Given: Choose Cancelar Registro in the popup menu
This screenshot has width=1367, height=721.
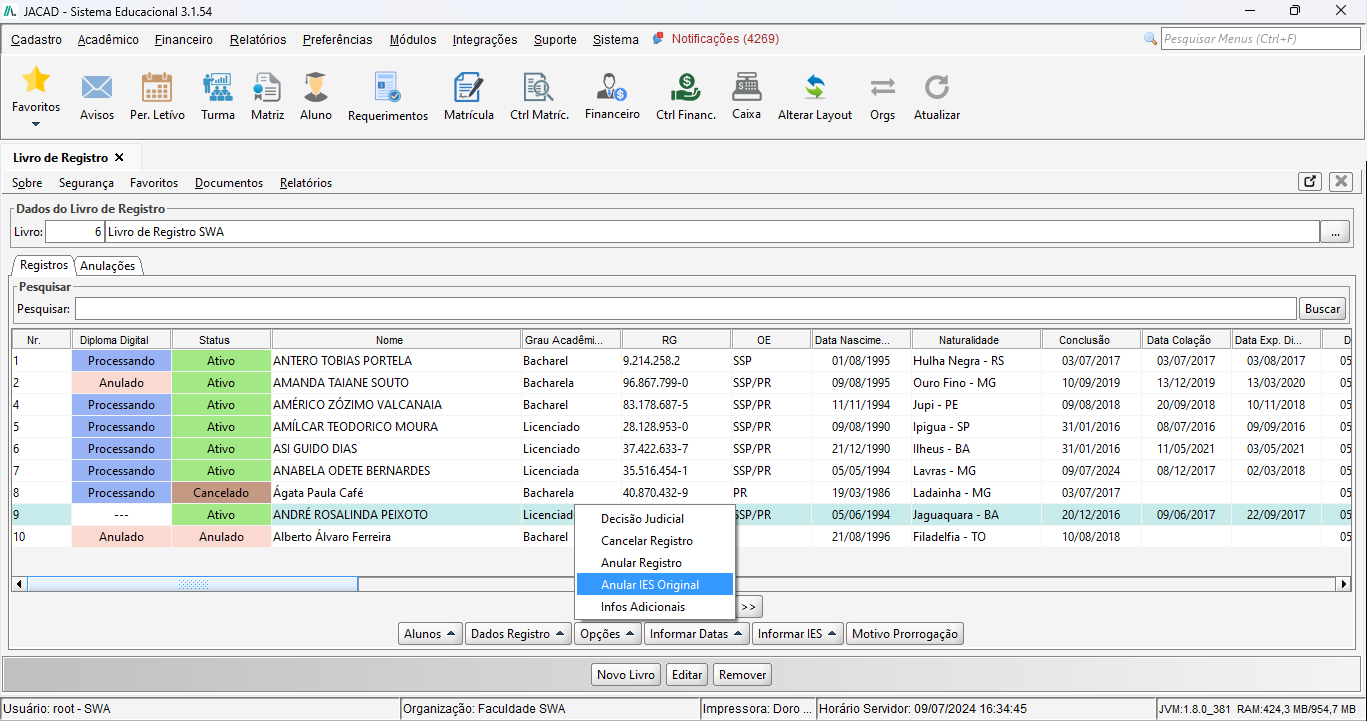Looking at the screenshot, I should pyautogui.click(x=655, y=541).
